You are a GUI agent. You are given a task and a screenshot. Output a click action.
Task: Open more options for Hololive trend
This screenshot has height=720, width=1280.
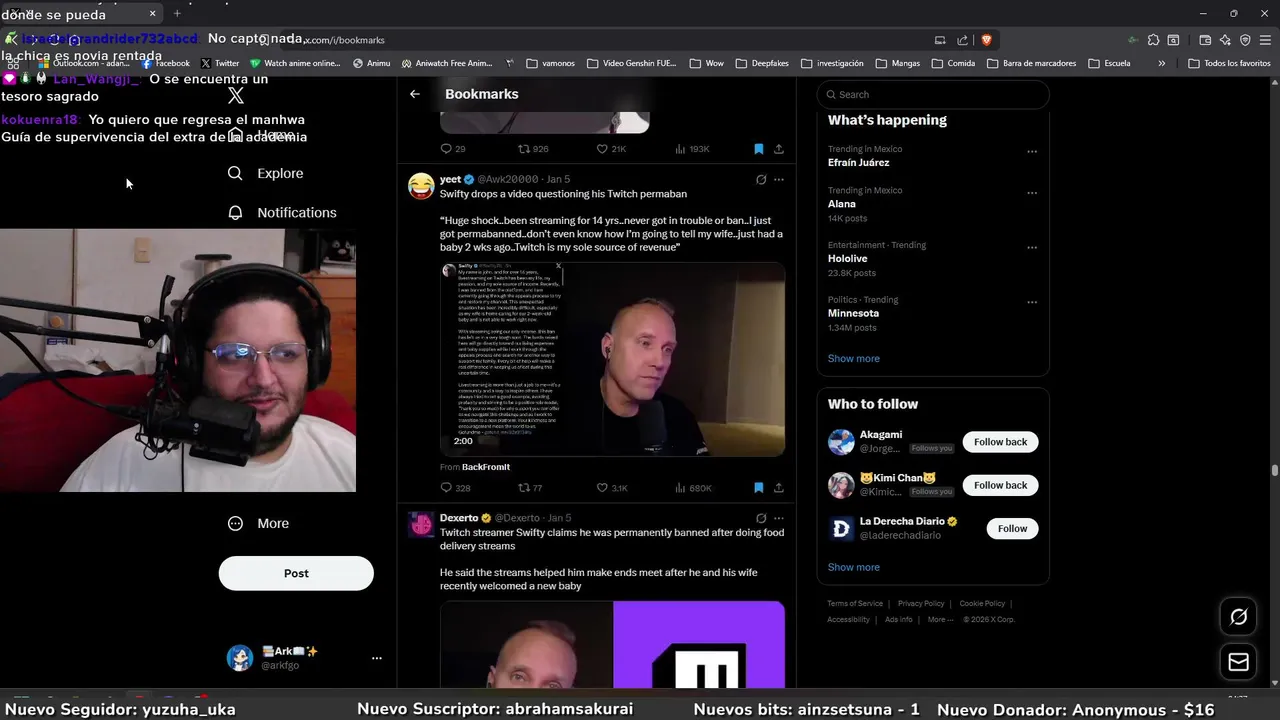tap(1032, 248)
